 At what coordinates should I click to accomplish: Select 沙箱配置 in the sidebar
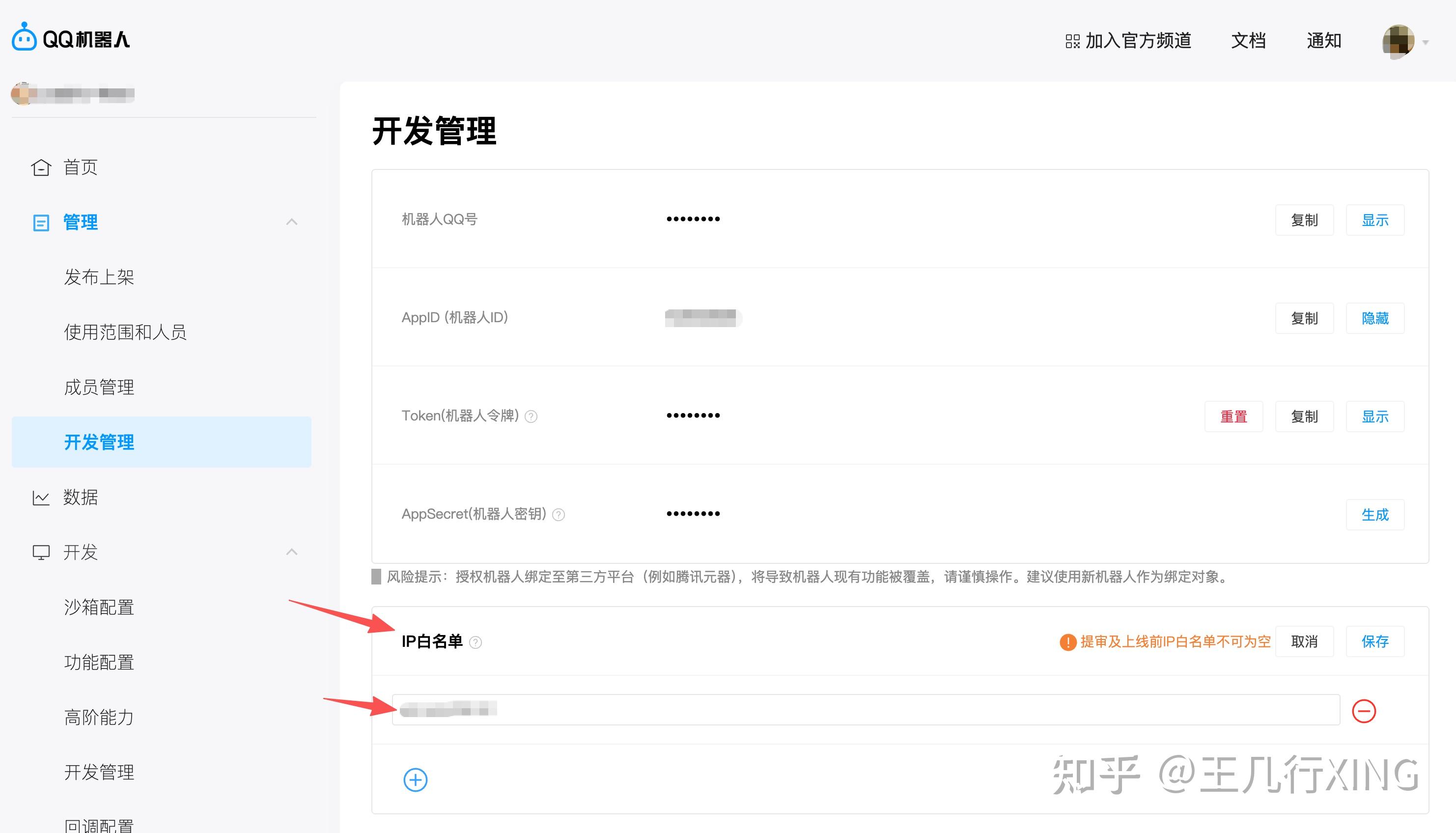coord(98,607)
